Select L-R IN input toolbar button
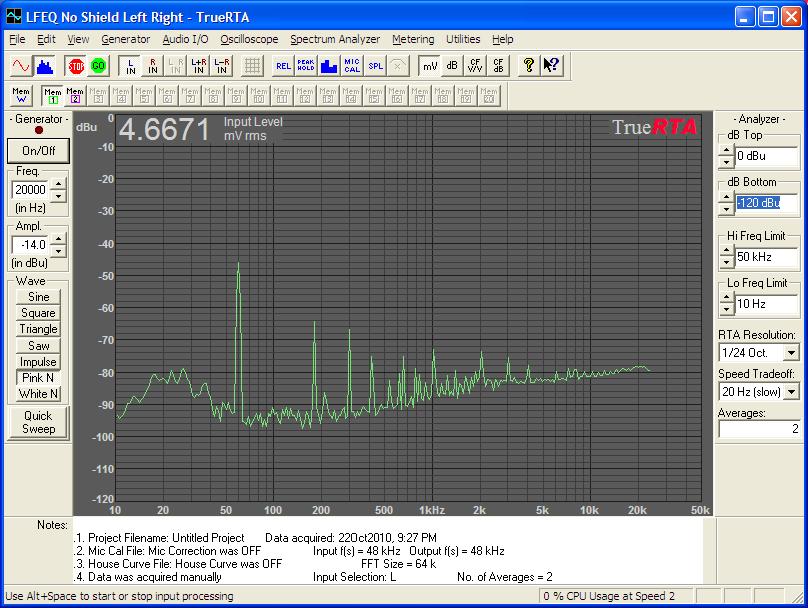Screen dimensions: 808x608 click(222, 65)
